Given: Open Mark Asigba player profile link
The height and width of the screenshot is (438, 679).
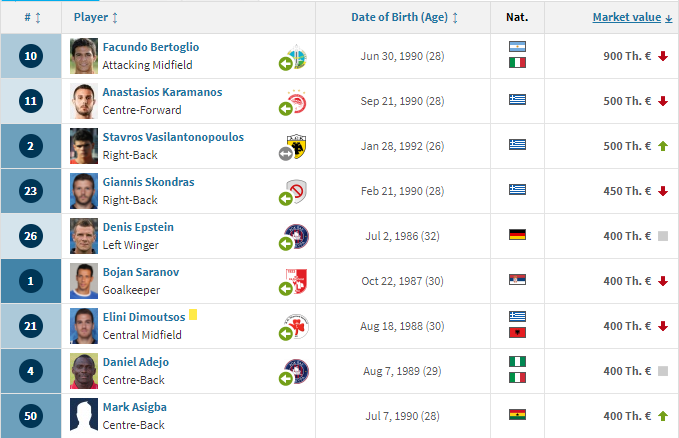Looking at the screenshot, I should click(x=135, y=407).
